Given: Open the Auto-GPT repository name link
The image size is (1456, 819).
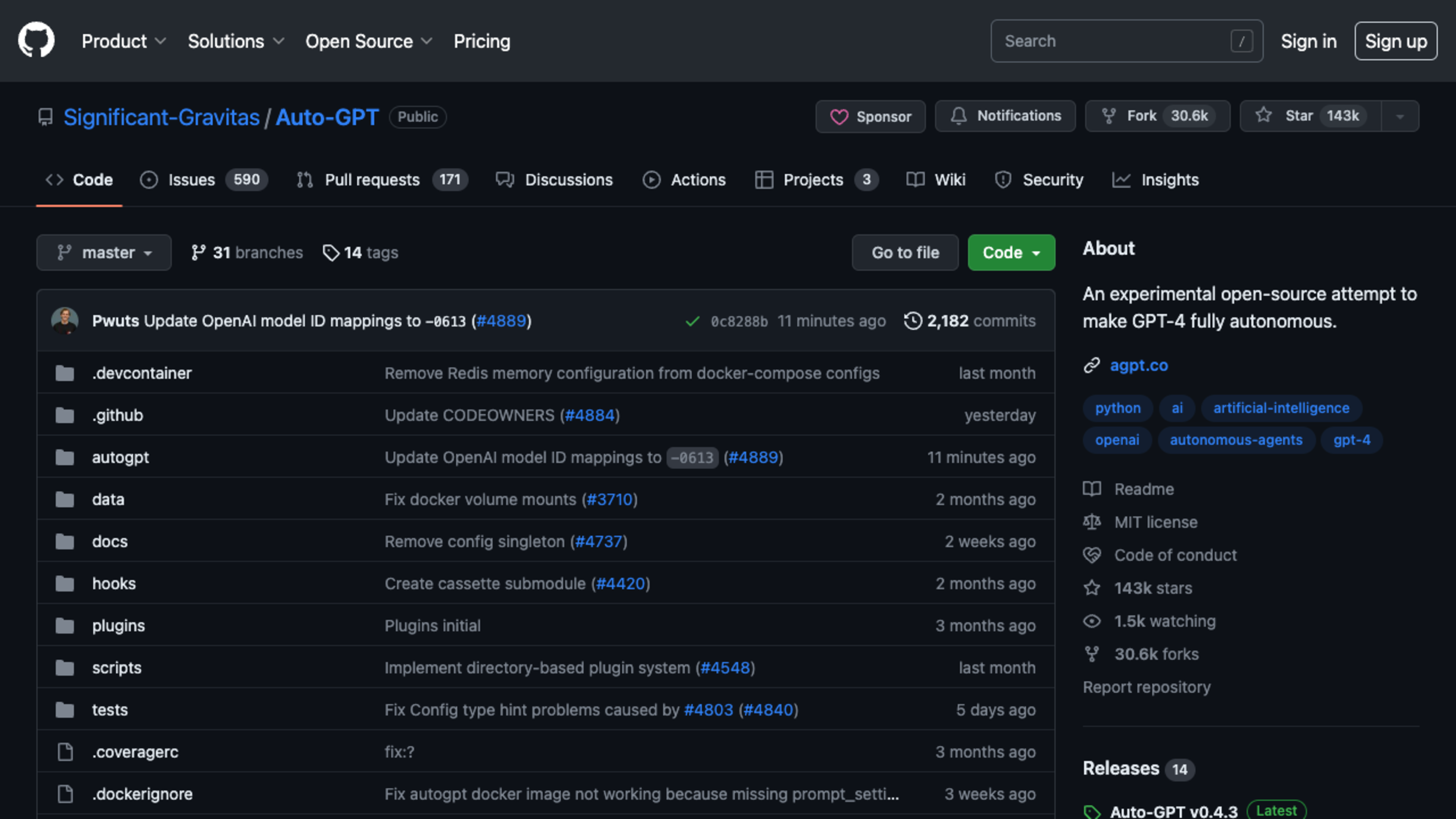Looking at the screenshot, I should [x=327, y=117].
